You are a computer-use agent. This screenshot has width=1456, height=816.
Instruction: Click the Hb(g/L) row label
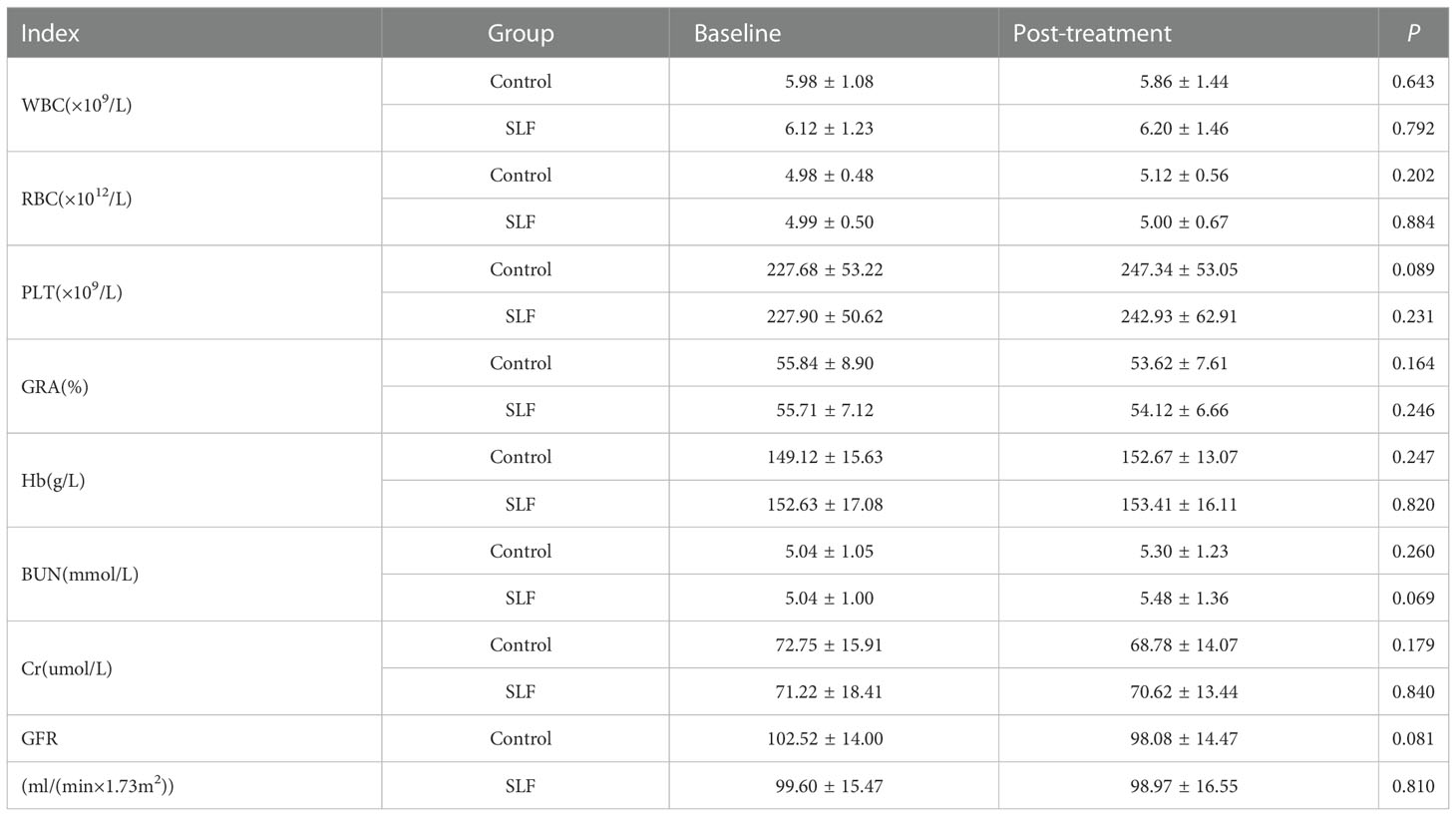point(53,481)
